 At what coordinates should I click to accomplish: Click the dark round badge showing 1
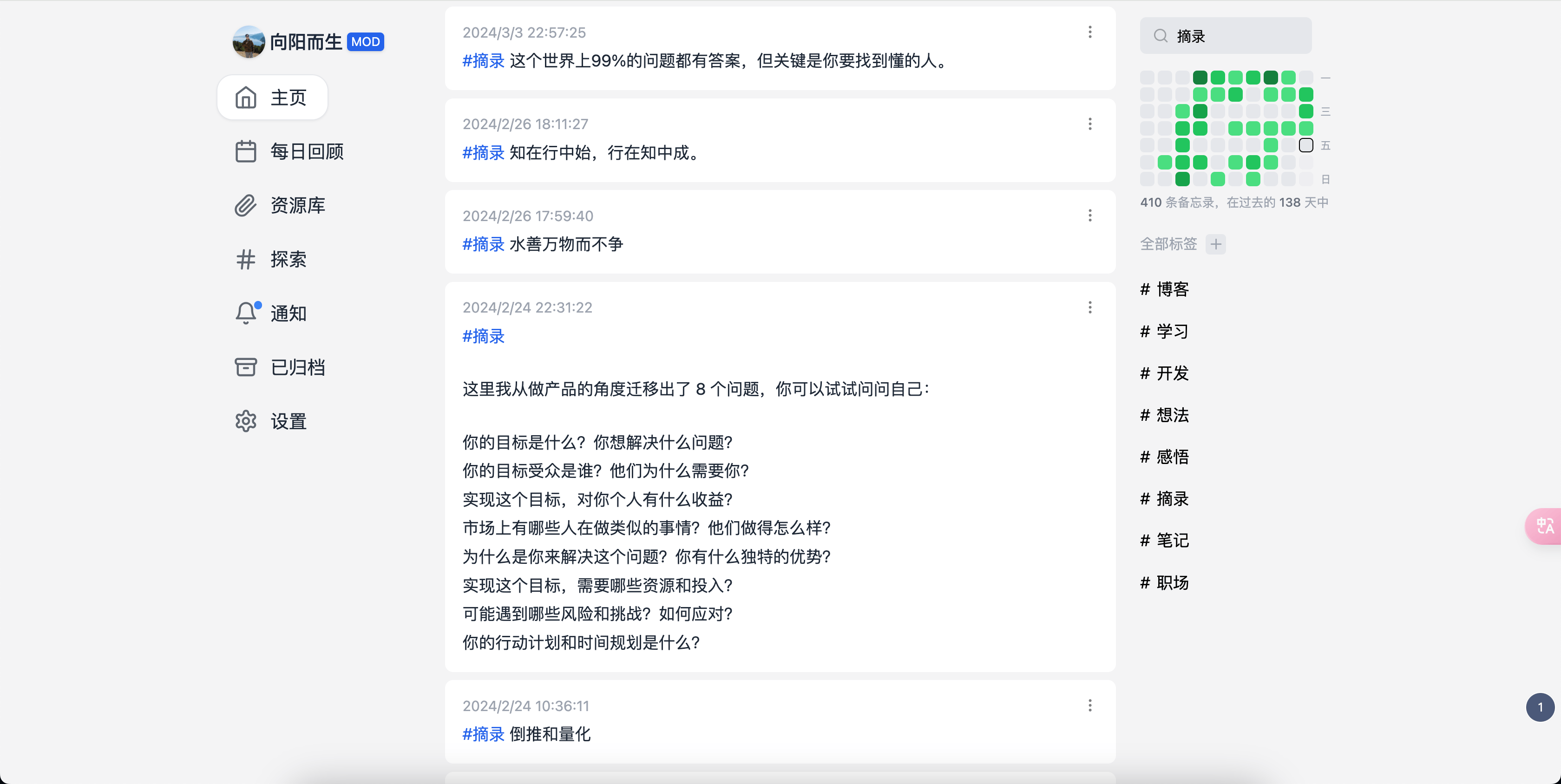click(1540, 707)
